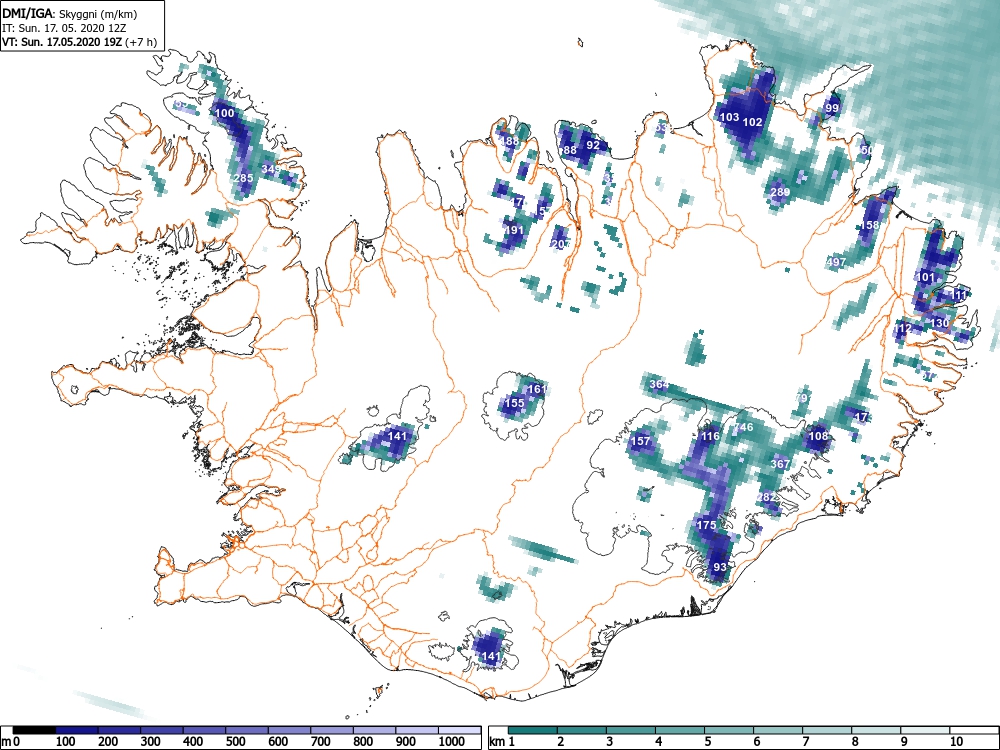The height and width of the screenshot is (750, 1000).
Task: Click the '7' tick label in the kilometer legend
Action: coord(805,742)
